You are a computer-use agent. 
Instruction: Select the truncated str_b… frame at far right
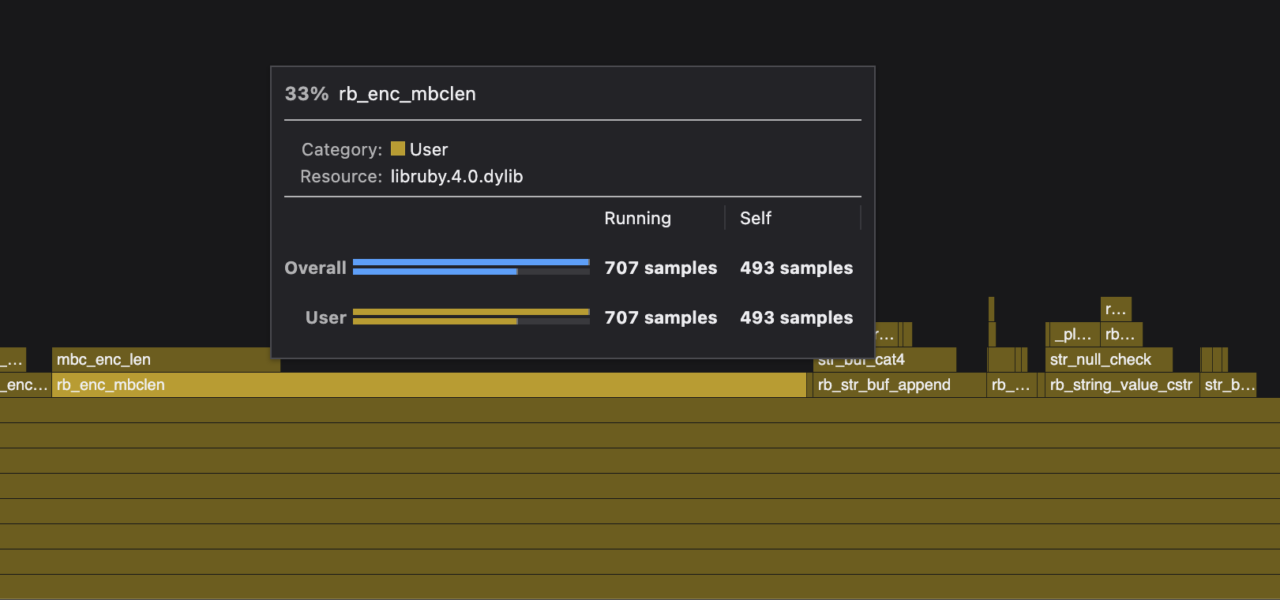(1228, 385)
